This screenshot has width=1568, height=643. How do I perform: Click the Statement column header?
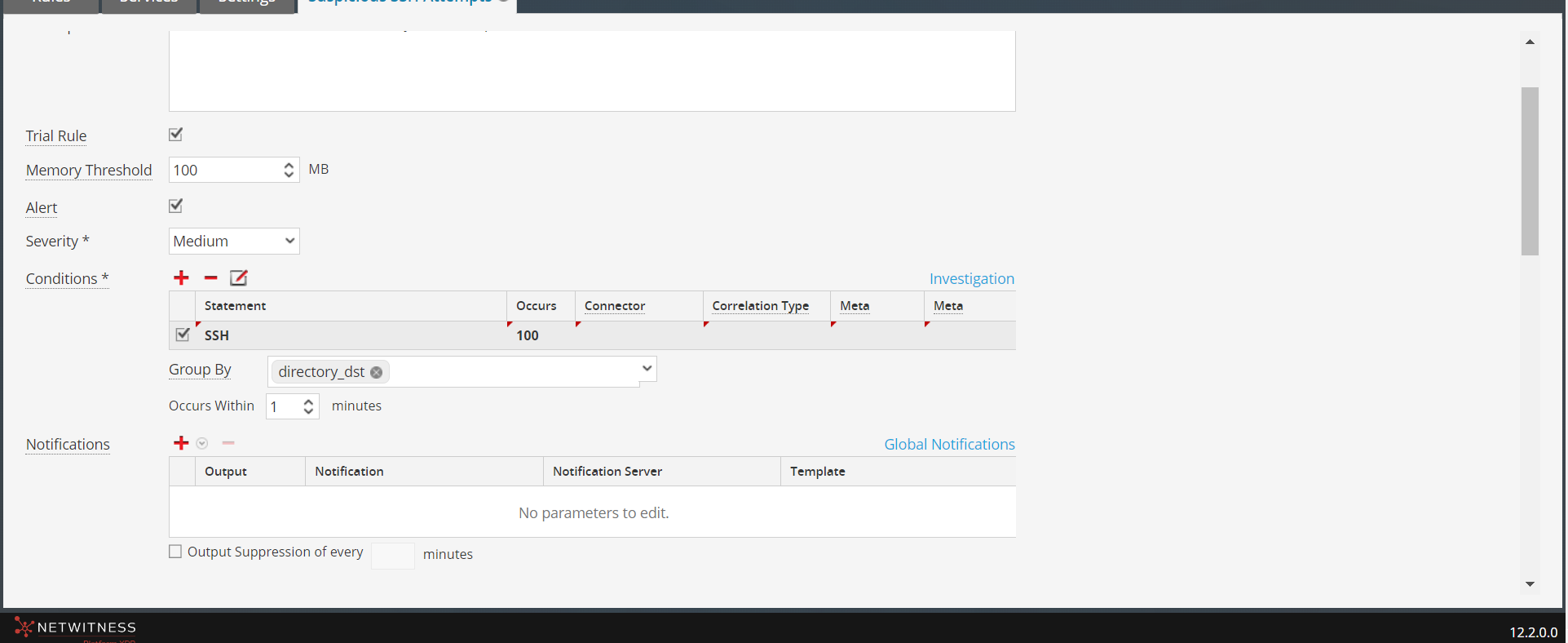(351, 306)
